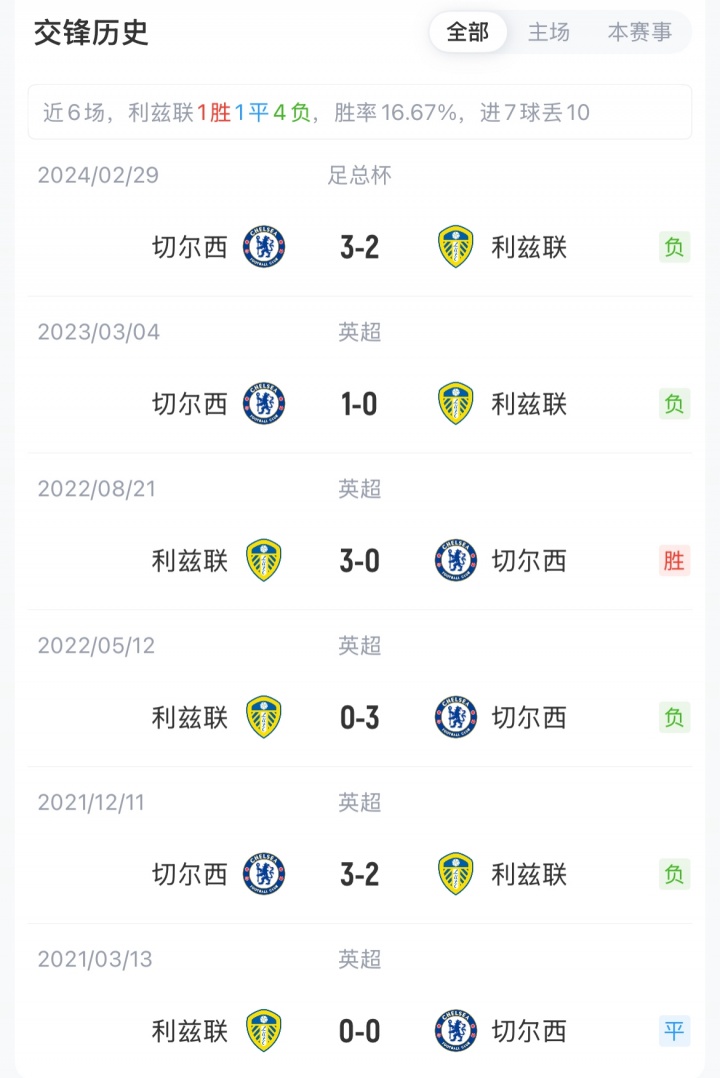Select the 全部 filter tab

click(x=468, y=32)
